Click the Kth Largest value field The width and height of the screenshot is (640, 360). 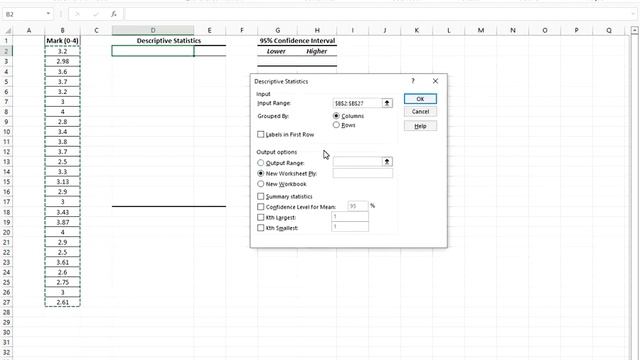coord(350,217)
